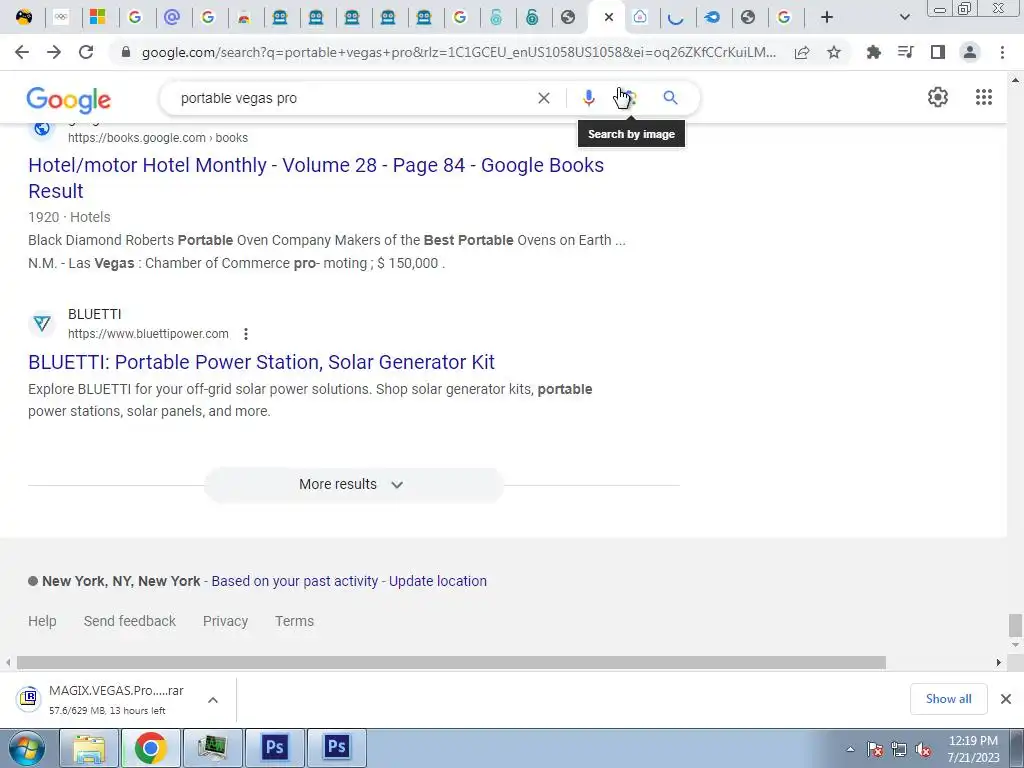This screenshot has width=1024, height=768.
Task: Open the media control icon in toolbar
Action: [x=905, y=52]
